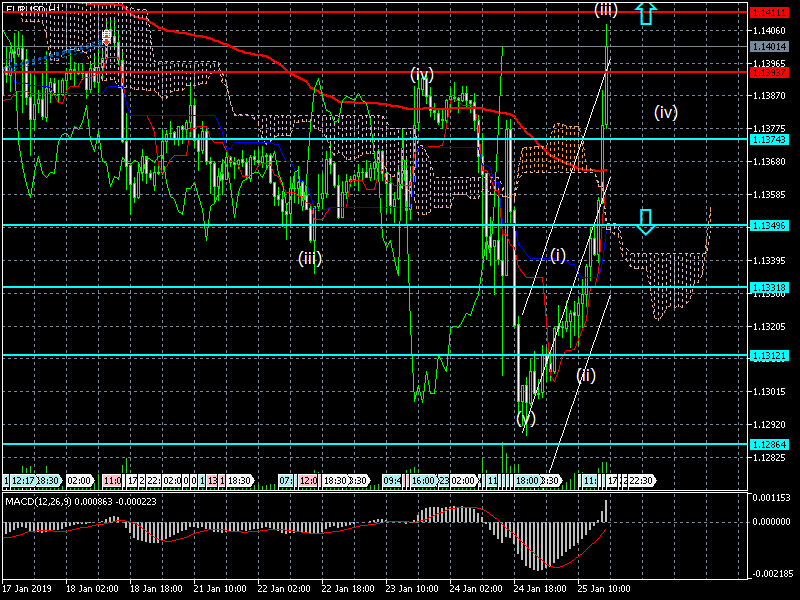Click the 1.13937 red price label
Viewport: 800px width, 600px height.
tap(770, 72)
